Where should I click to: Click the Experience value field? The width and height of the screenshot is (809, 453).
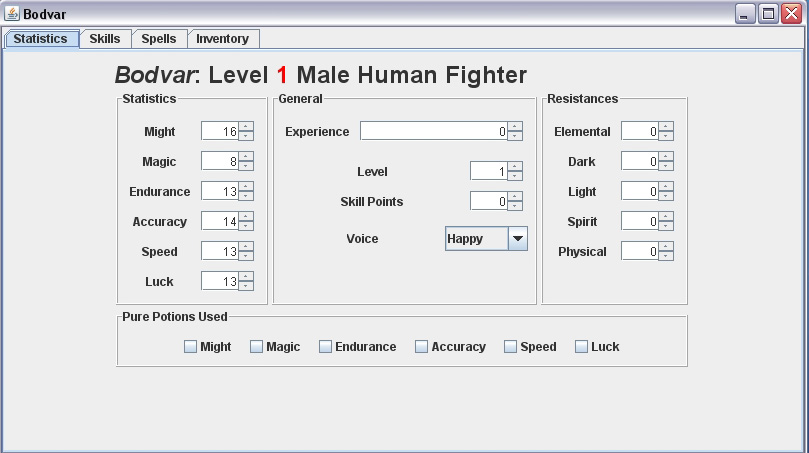click(x=434, y=131)
